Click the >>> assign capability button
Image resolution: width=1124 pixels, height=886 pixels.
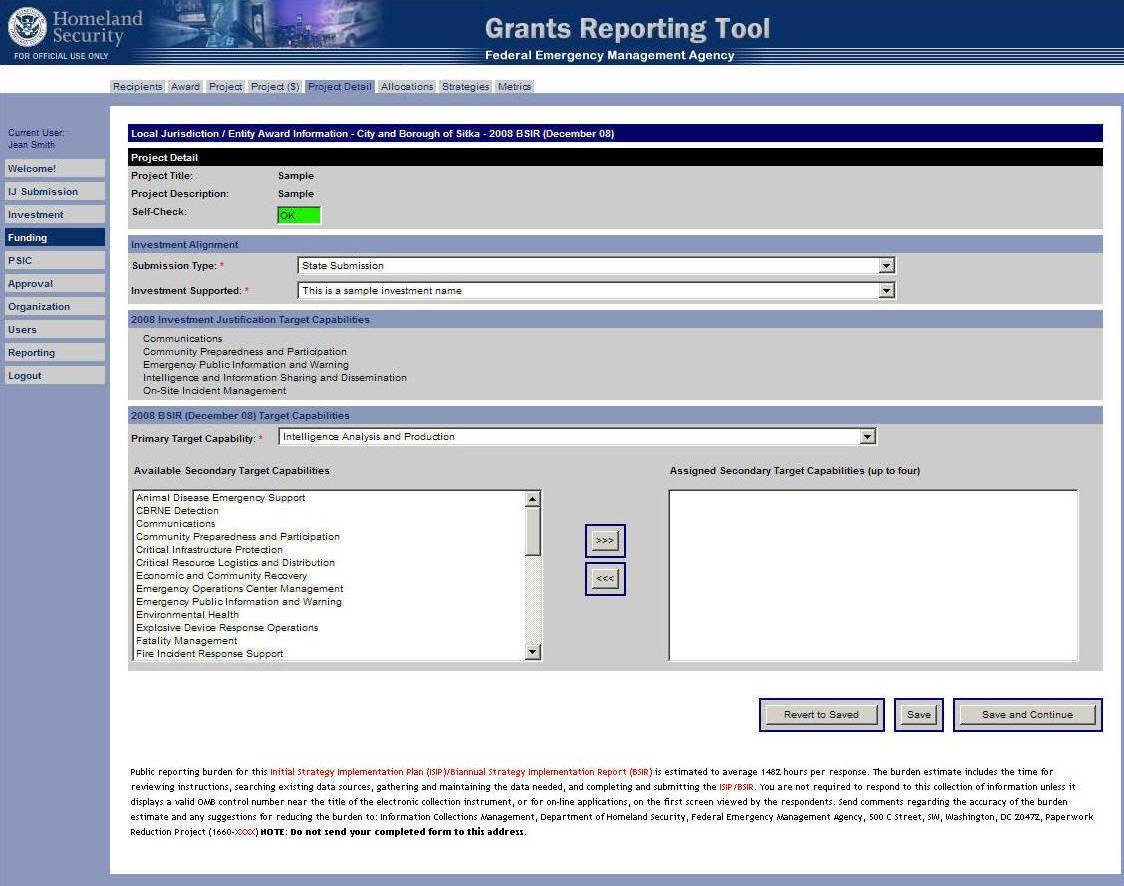(x=604, y=541)
